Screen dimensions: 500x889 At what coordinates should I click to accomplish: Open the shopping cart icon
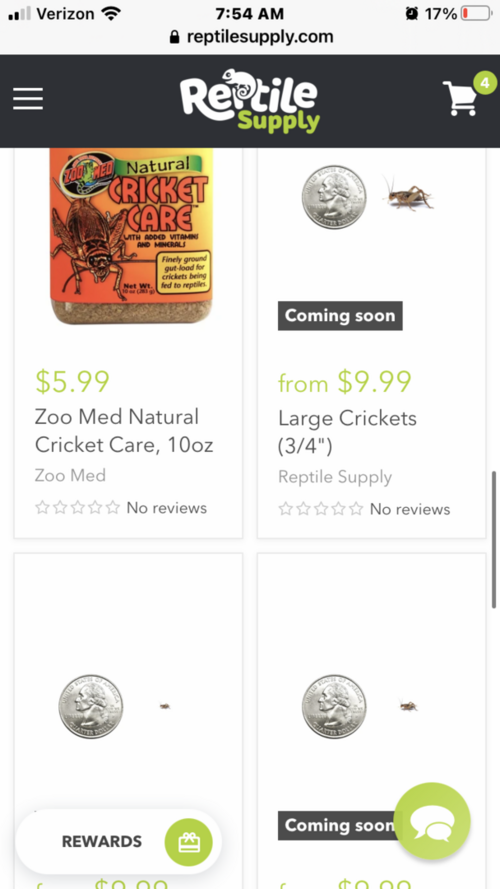coord(460,99)
